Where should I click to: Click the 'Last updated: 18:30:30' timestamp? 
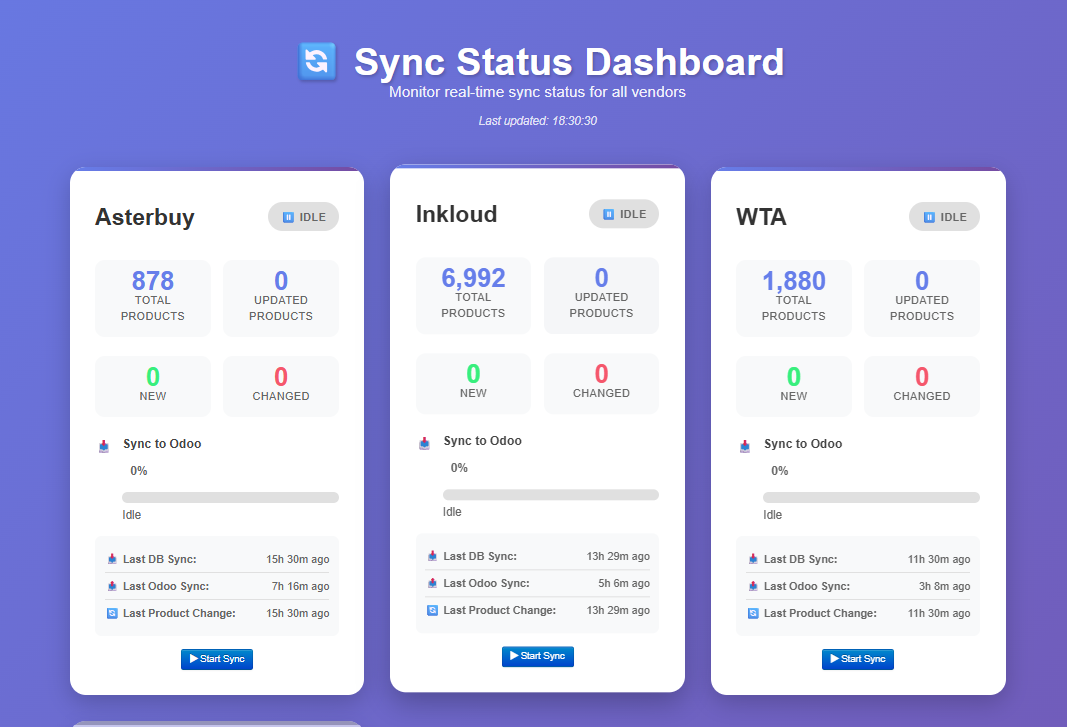[x=538, y=120]
